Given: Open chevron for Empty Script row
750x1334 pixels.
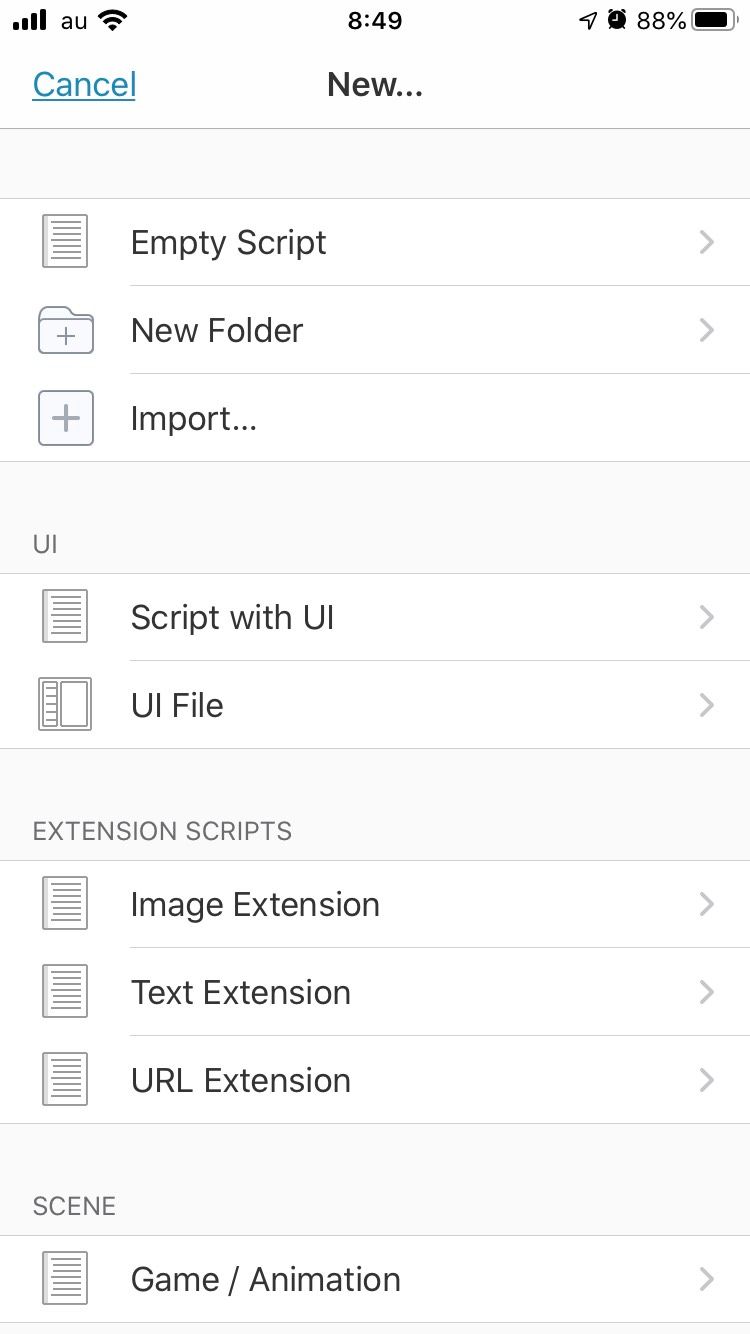Looking at the screenshot, I should pyautogui.click(x=707, y=242).
